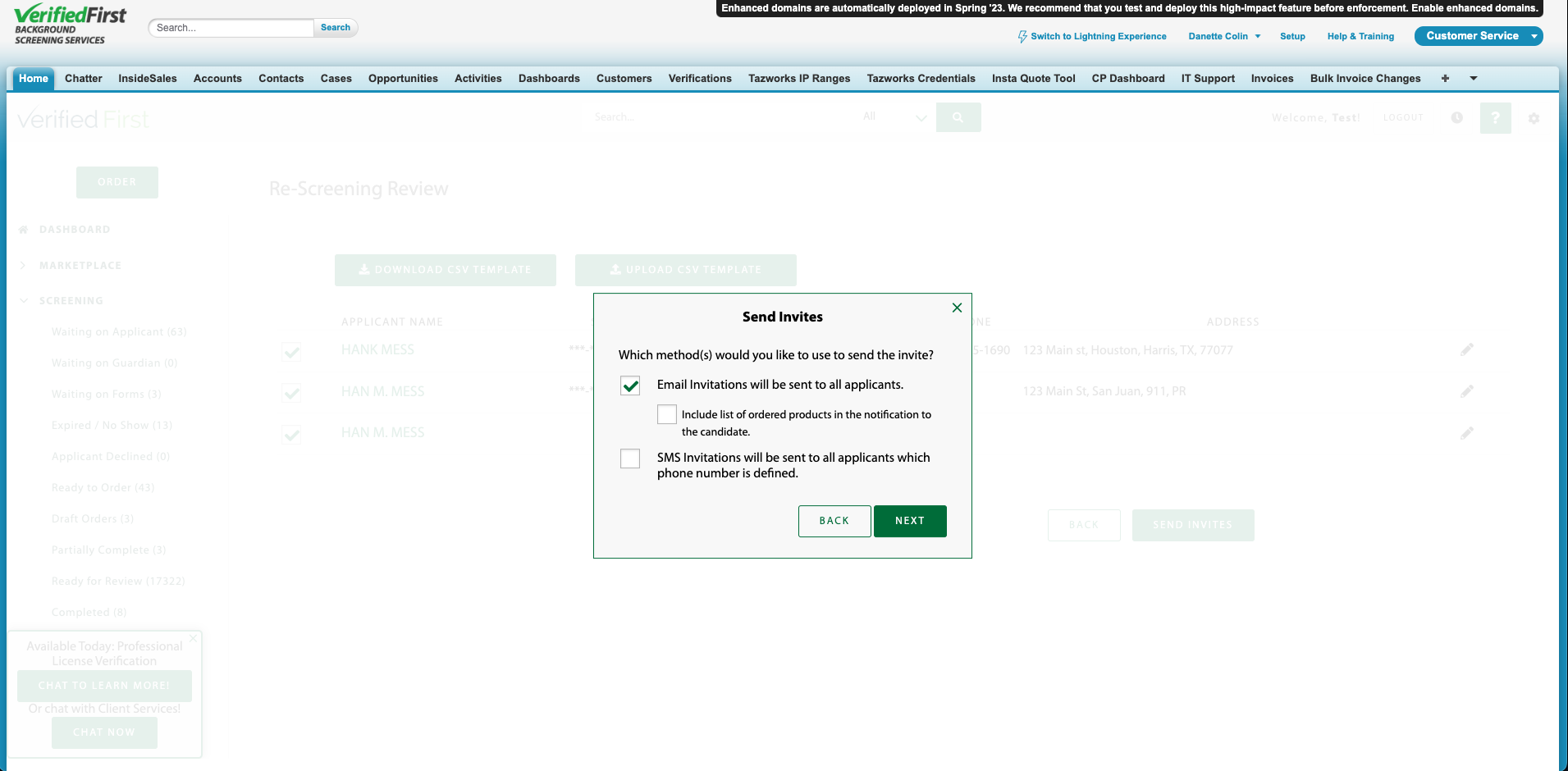Open the Setup link

pyautogui.click(x=1292, y=36)
